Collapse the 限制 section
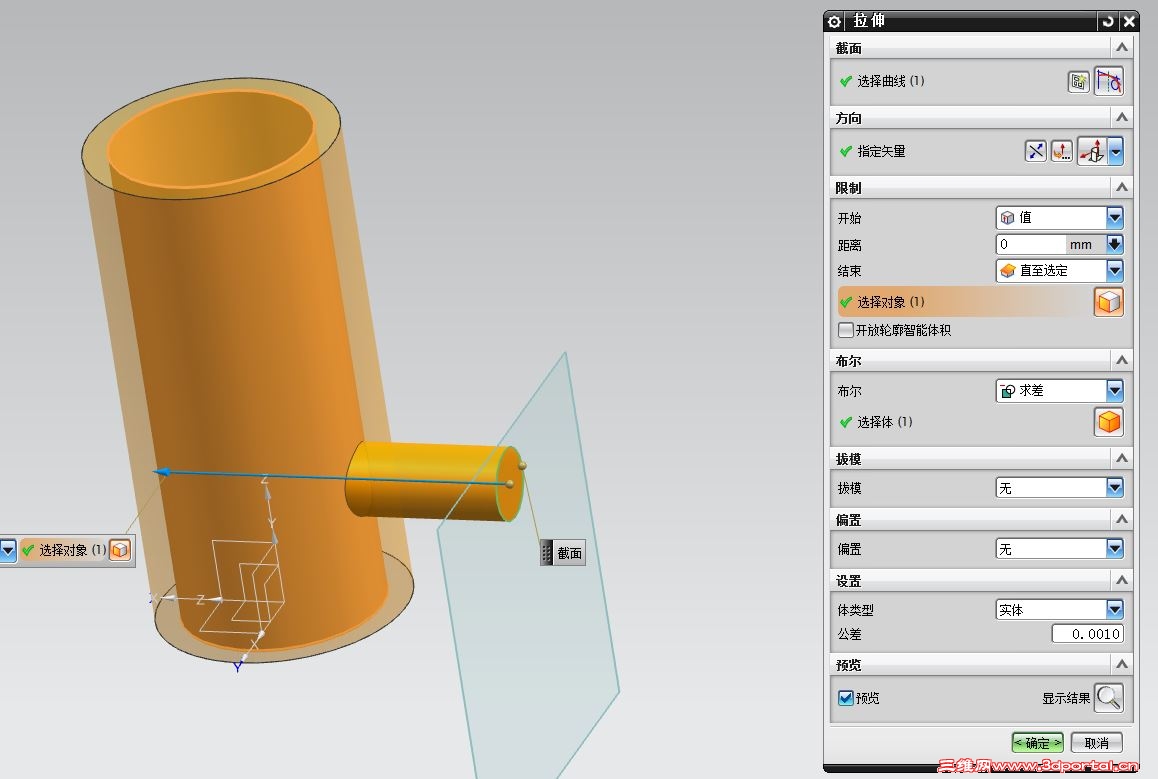Screen dimensions: 1158x779 coord(1122,188)
